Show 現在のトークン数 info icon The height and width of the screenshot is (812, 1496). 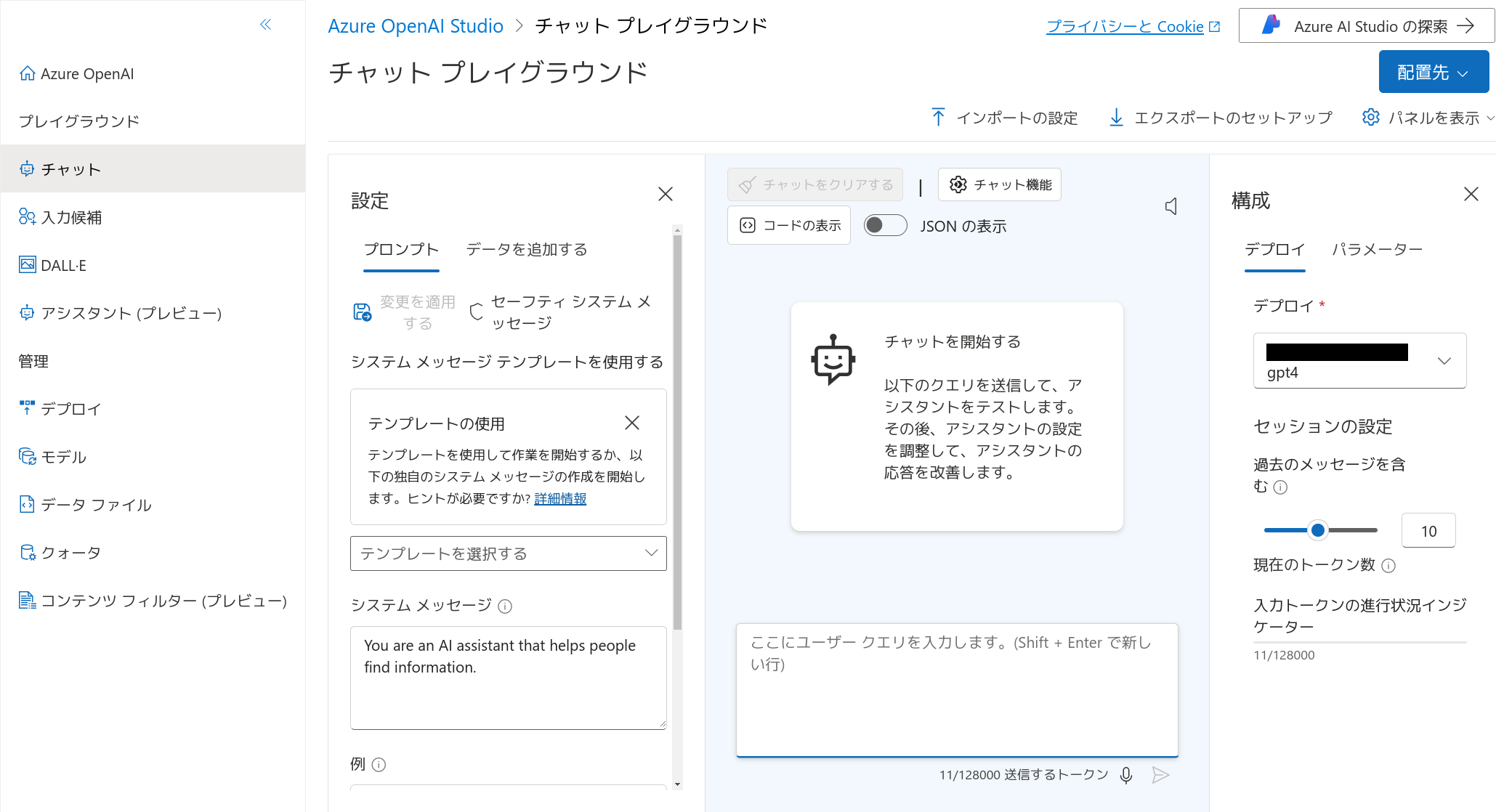(x=1388, y=566)
